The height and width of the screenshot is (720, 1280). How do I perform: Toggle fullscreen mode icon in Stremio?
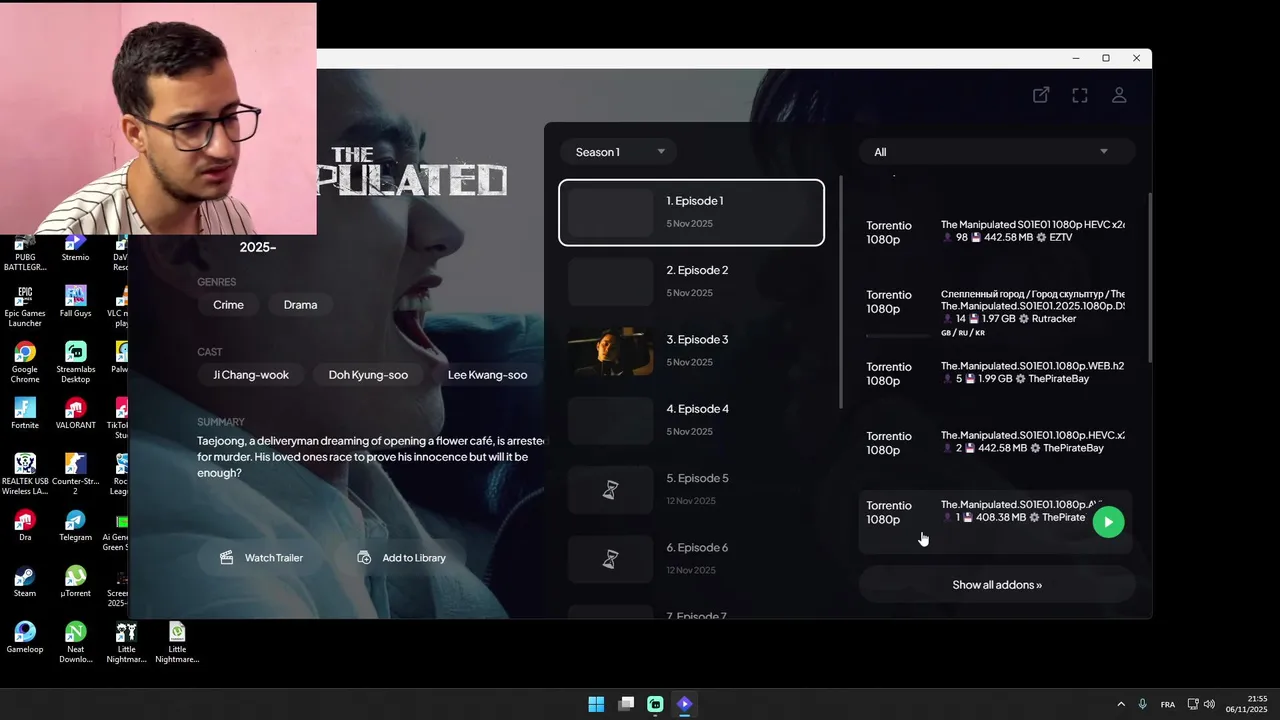point(1080,95)
